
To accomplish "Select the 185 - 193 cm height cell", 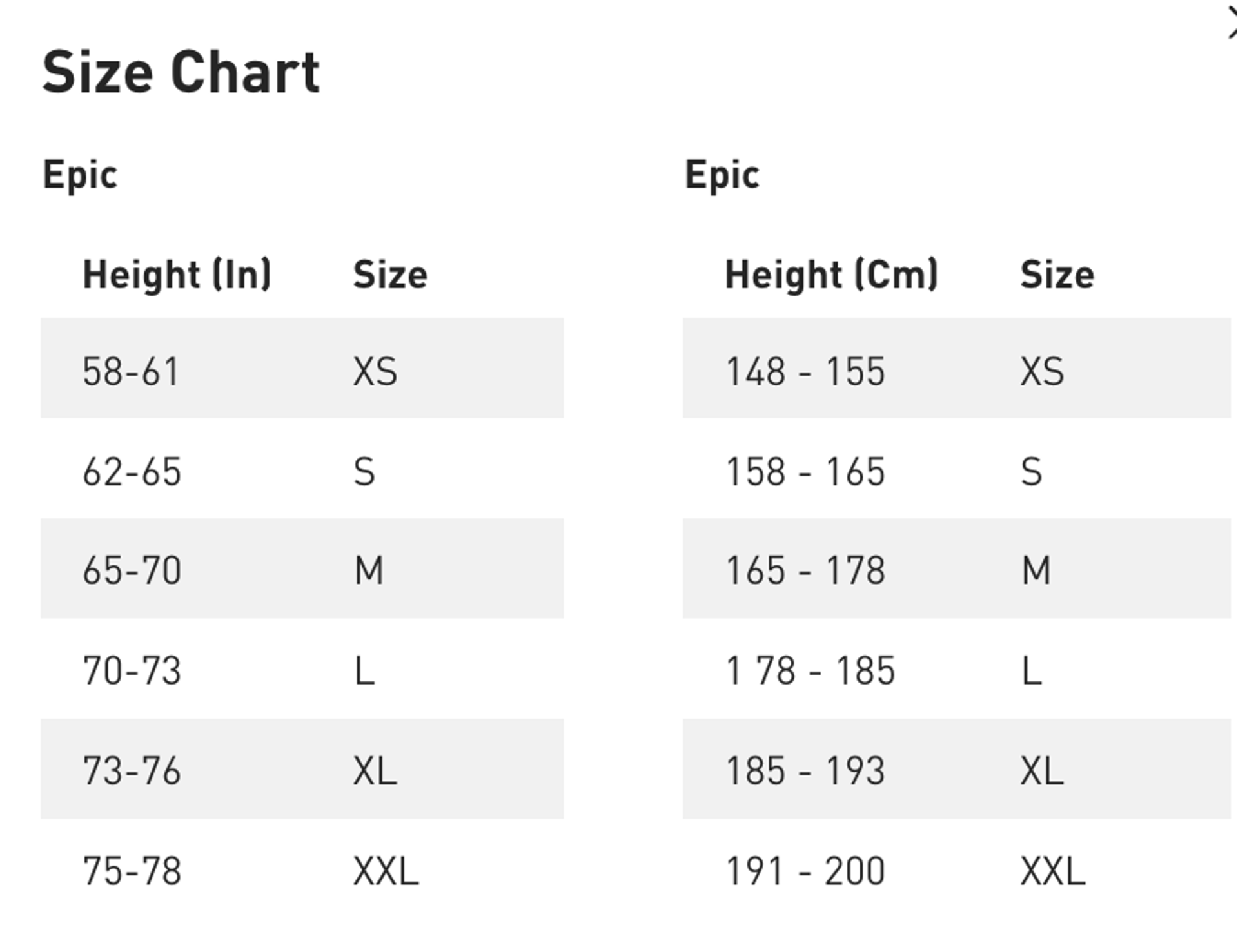I will 805,770.
